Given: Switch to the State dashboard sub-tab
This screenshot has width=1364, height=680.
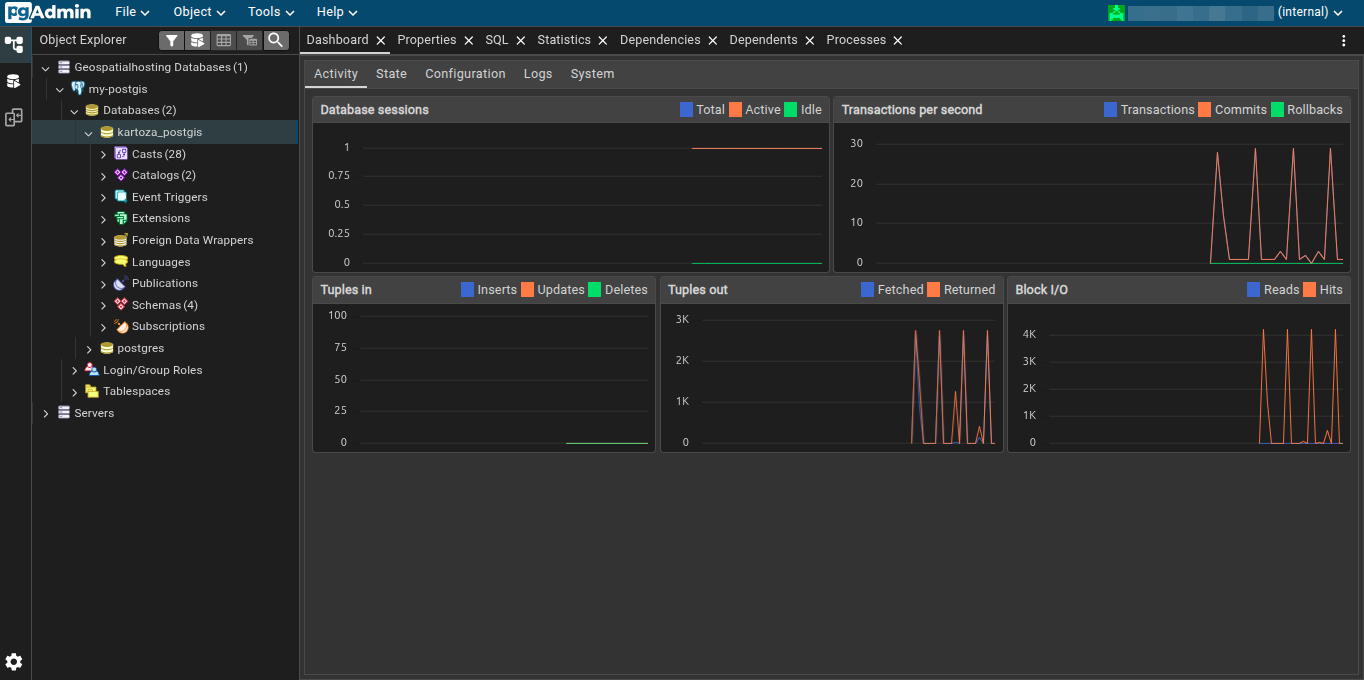Looking at the screenshot, I should pos(391,74).
